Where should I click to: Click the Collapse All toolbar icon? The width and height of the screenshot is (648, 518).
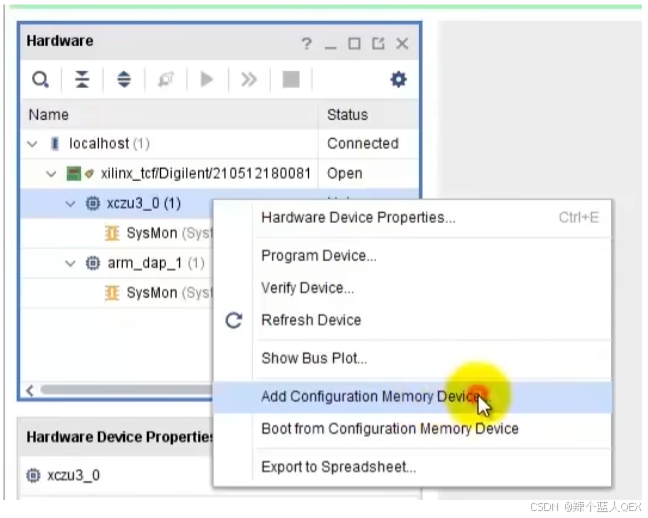coord(82,79)
